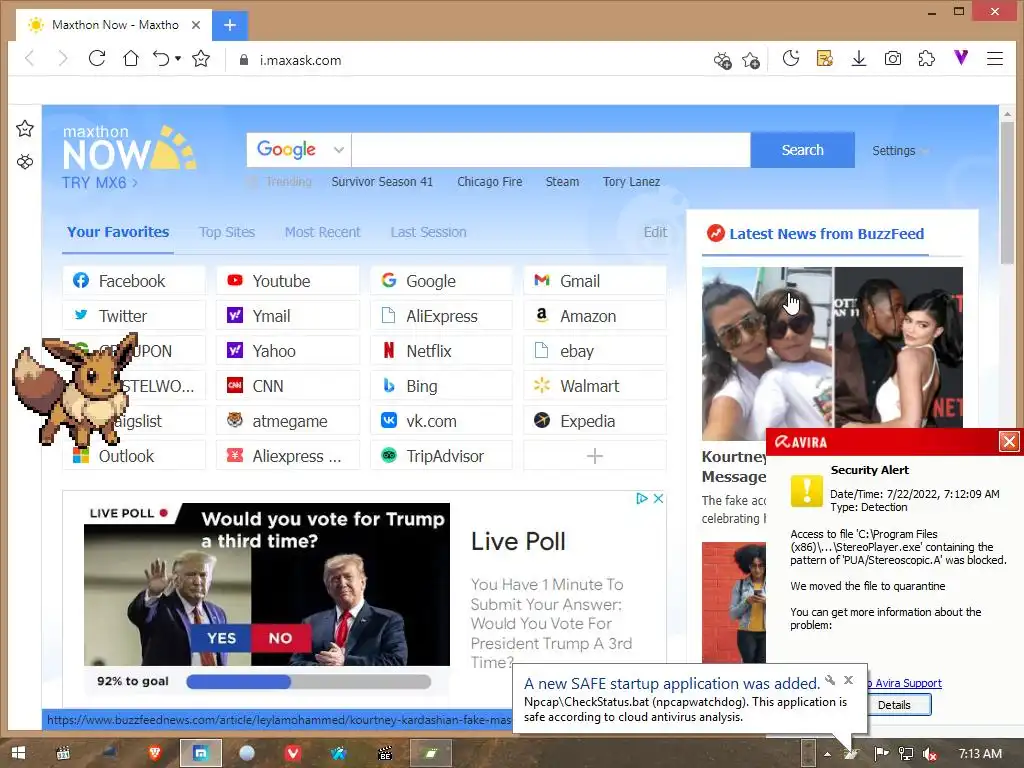Add a new favorite with plus tile
Image resolution: width=1024 pixels, height=768 pixels.
595,456
